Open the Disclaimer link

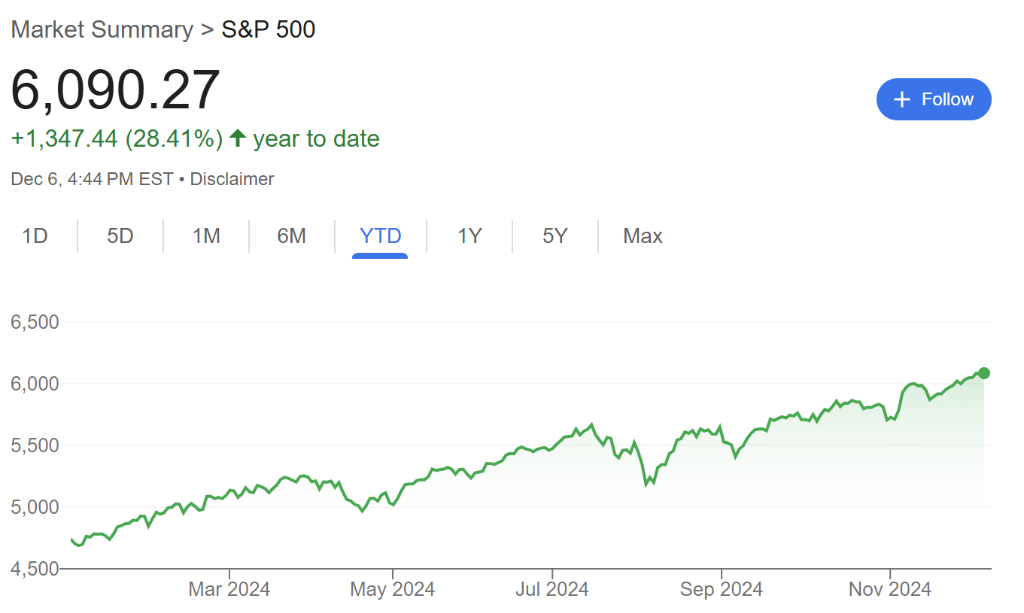point(232,179)
